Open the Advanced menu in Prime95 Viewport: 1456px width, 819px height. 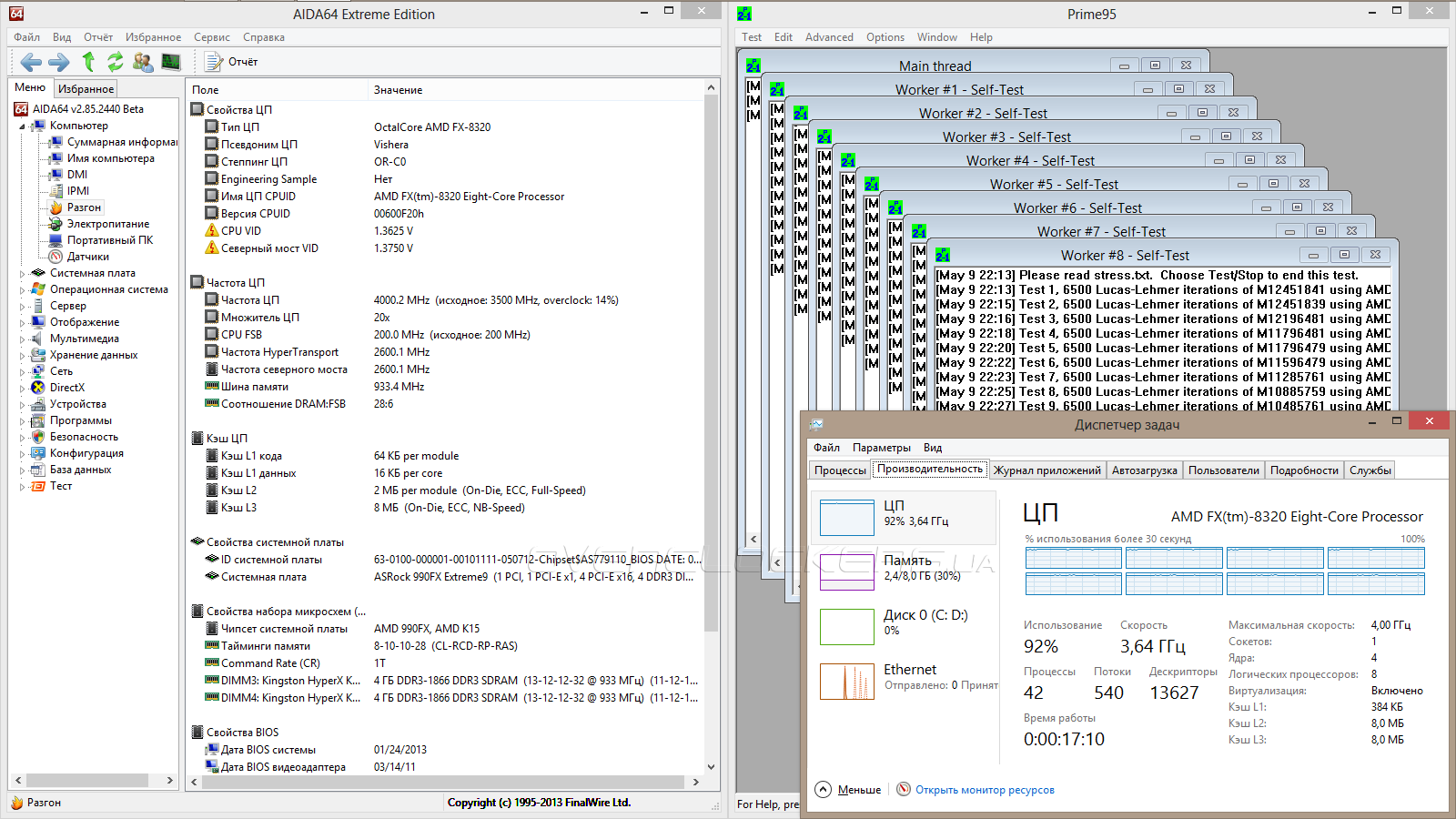pyautogui.click(x=829, y=37)
